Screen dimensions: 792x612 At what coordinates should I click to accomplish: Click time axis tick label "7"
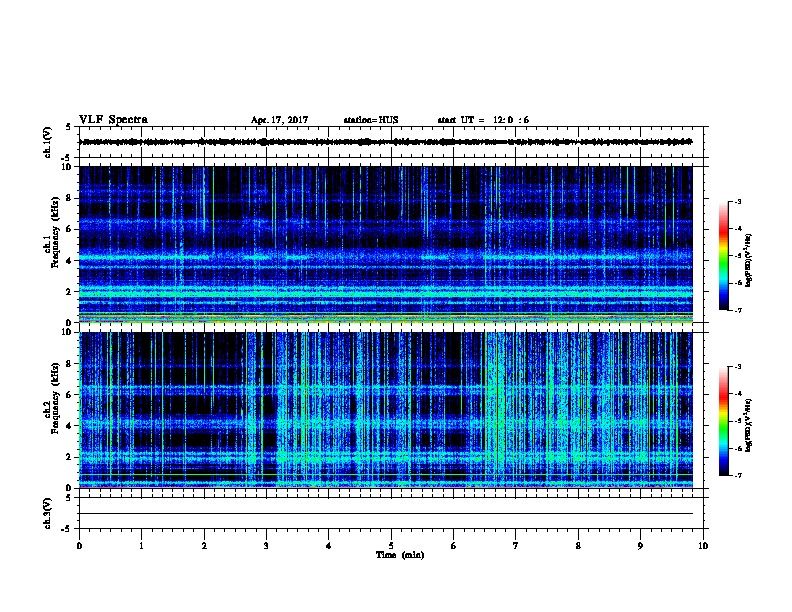516,545
